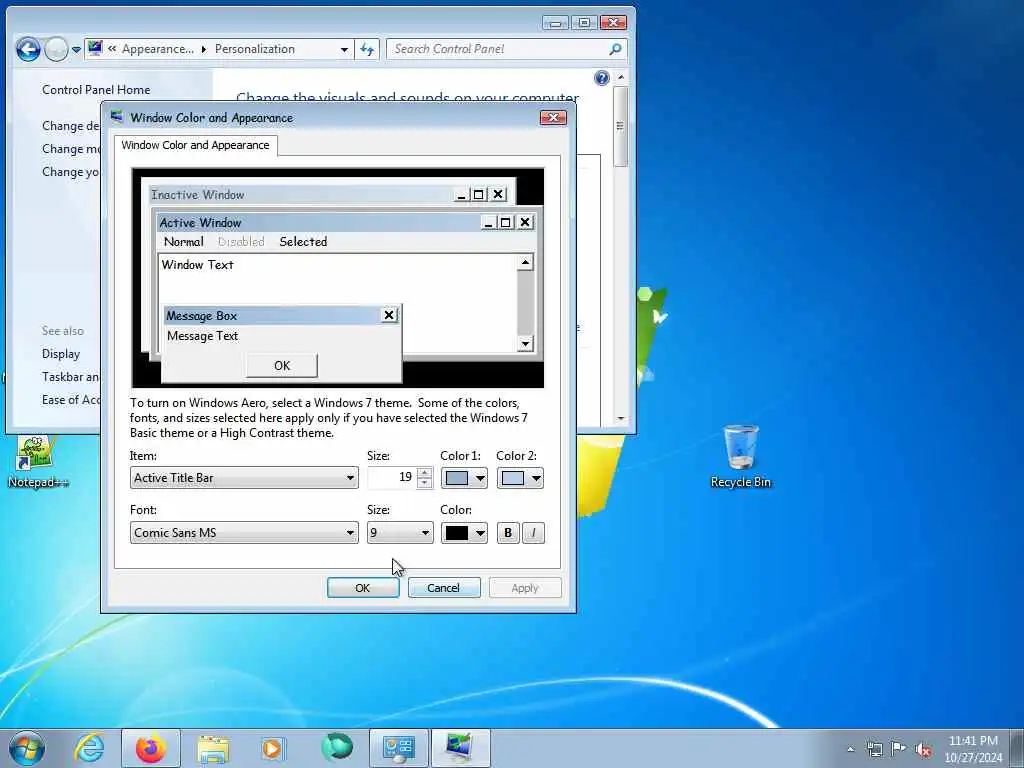Click the network tray icon
Image resolution: width=1024 pixels, height=768 pixels.
tap(874, 749)
